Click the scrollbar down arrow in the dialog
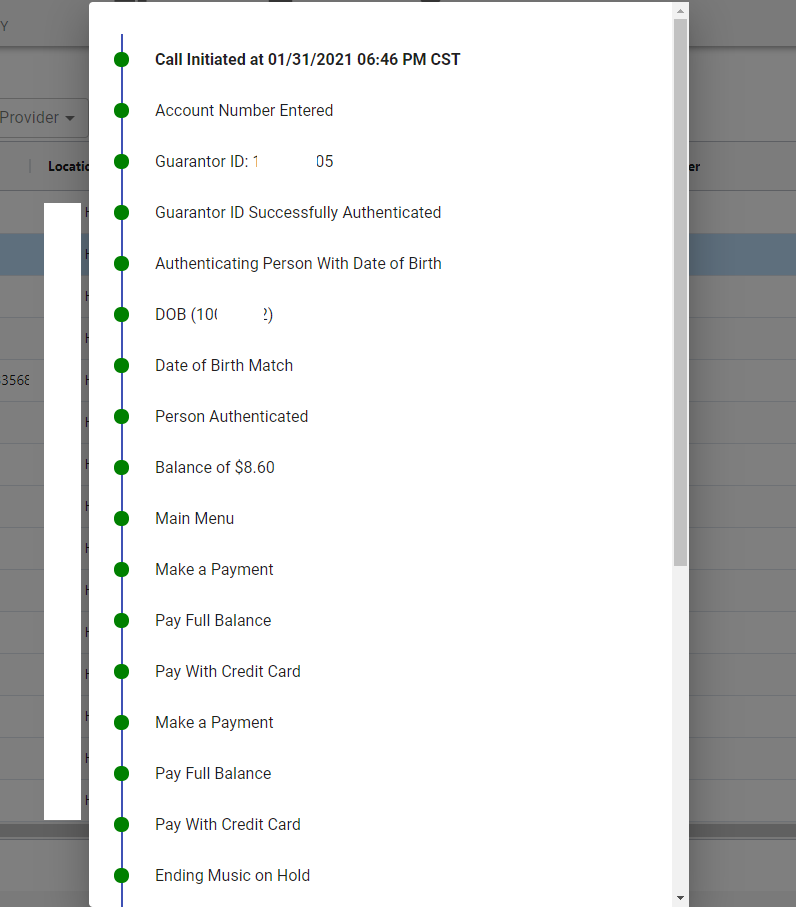This screenshot has height=907, width=796. (x=680, y=898)
